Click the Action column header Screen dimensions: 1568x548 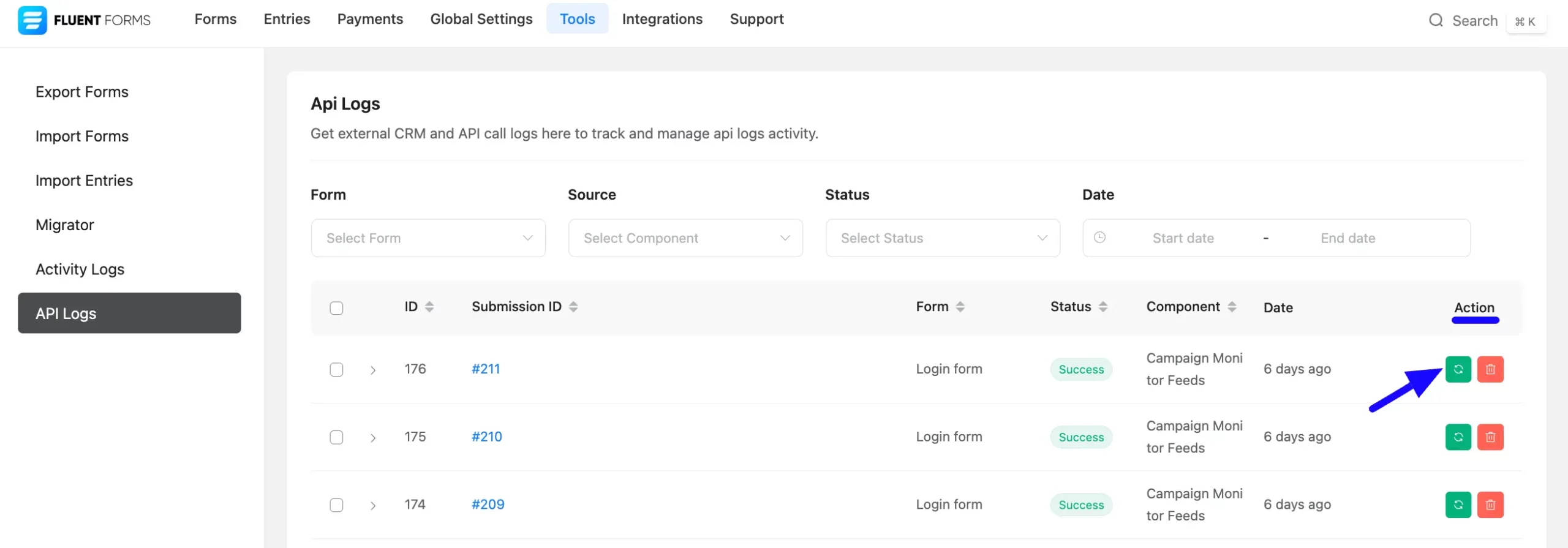[1474, 307]
